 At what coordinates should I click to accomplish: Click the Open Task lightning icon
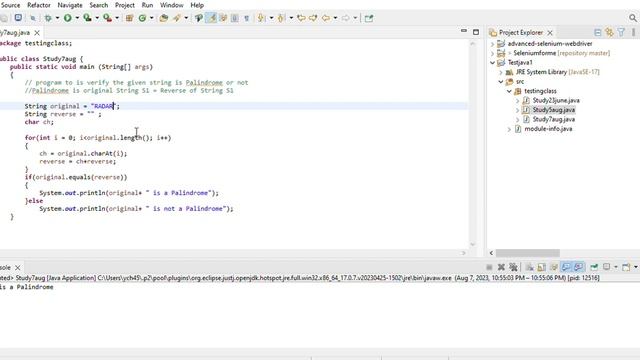[177, 18]
